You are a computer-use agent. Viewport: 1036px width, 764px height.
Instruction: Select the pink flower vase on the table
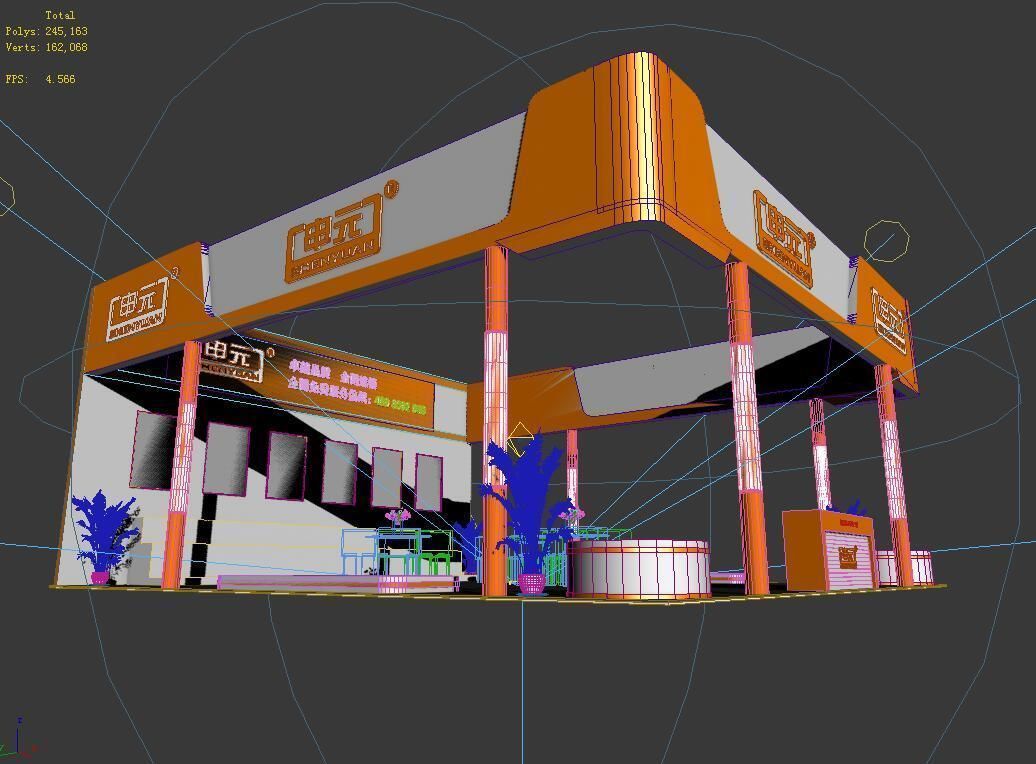(x=398, y=519)
